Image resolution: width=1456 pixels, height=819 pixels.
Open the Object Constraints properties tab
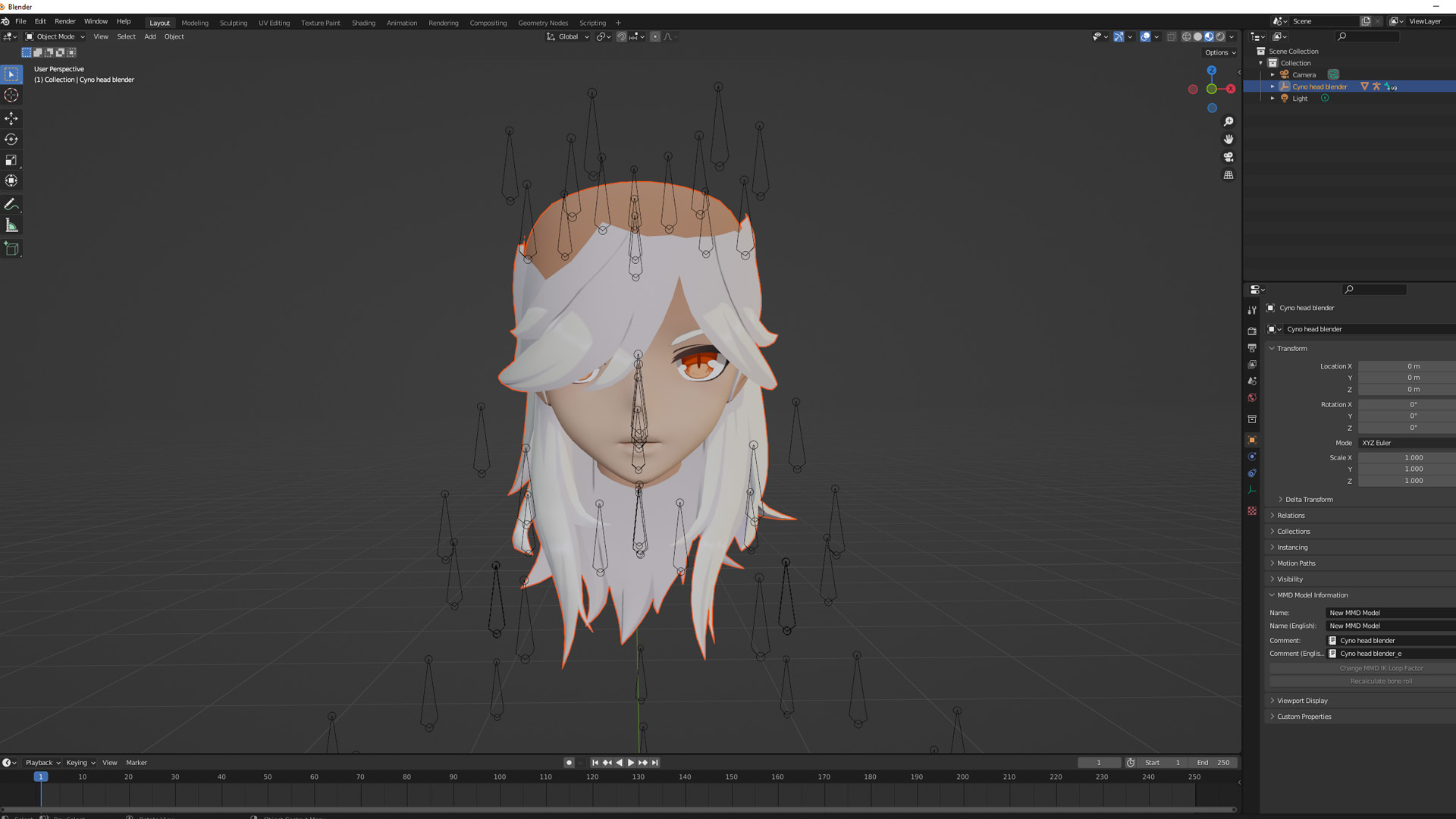click(1252, 473)
